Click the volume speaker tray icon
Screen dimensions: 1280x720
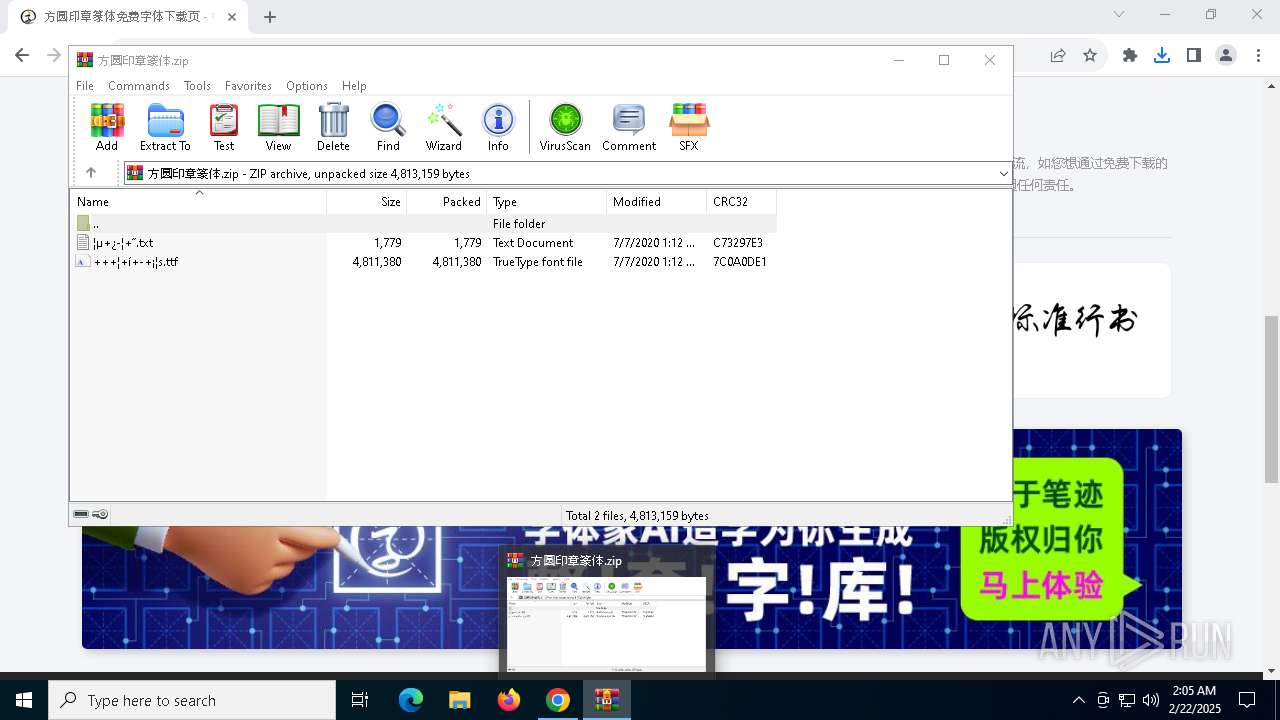coord(1151,700)
